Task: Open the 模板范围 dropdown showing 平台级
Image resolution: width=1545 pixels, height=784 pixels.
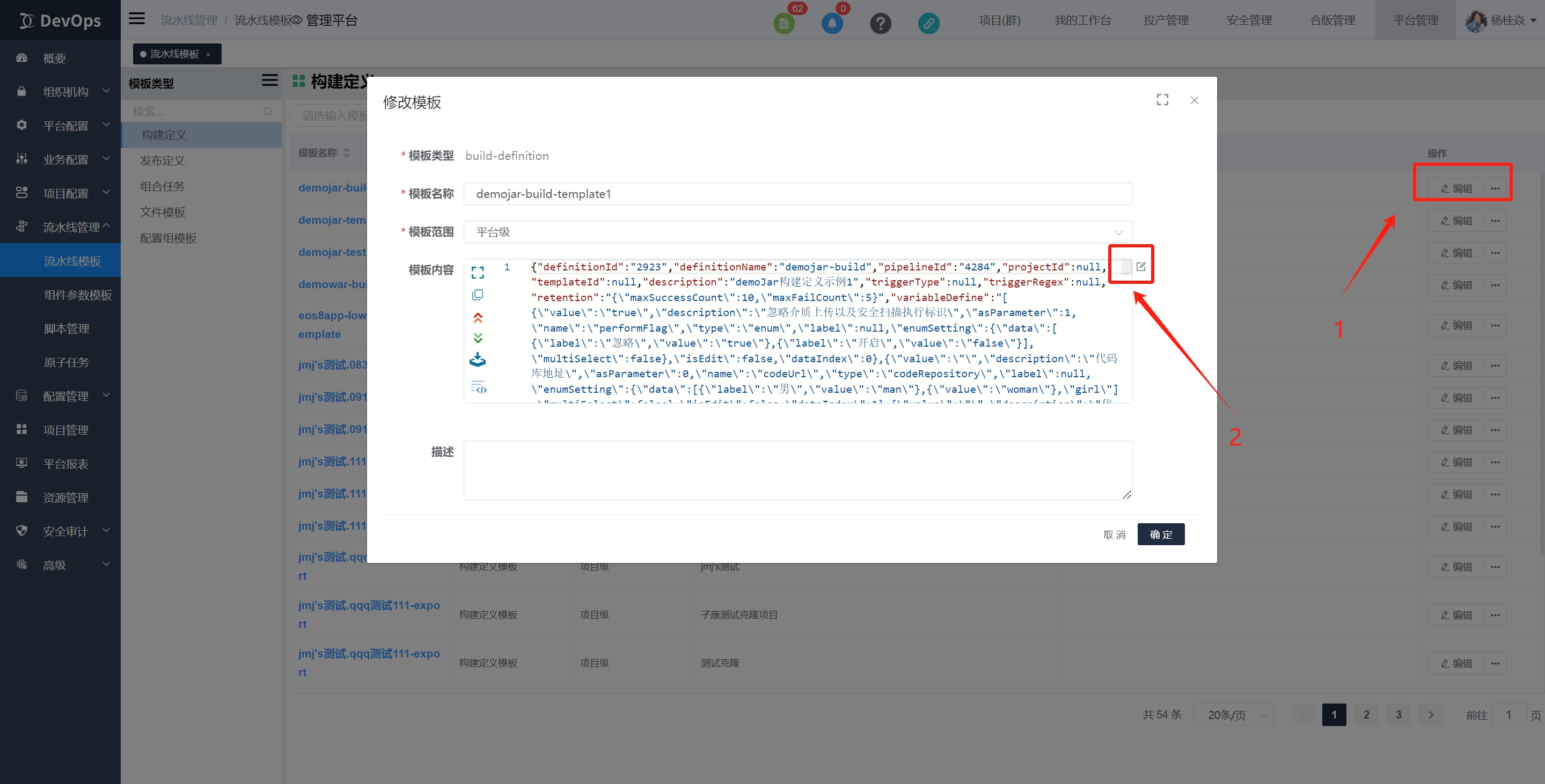Action: pyautogui.click(x=797, y=232)
